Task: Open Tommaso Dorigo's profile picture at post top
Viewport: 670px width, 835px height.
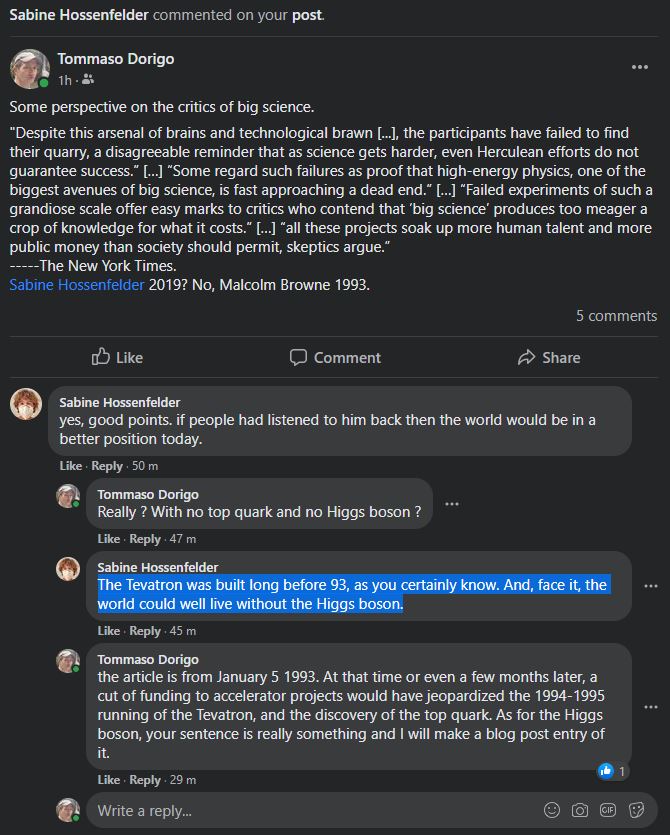Action: point(29,68)
